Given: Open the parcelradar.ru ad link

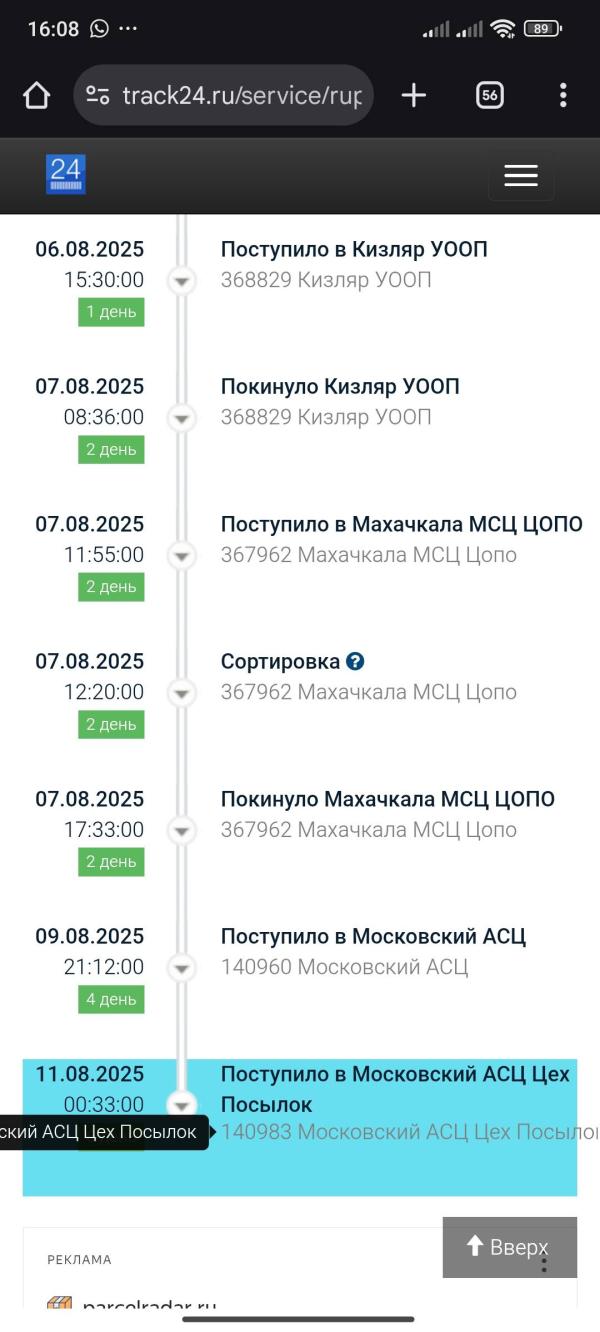Looking at the screenshot, I should [x=149, y=1305].
